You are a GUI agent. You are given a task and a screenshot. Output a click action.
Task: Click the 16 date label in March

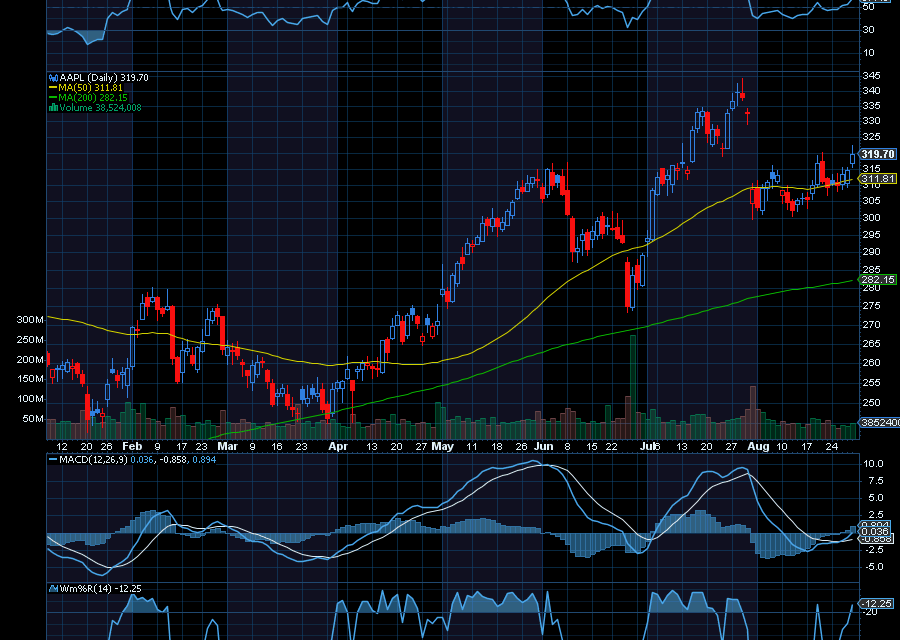277,447
